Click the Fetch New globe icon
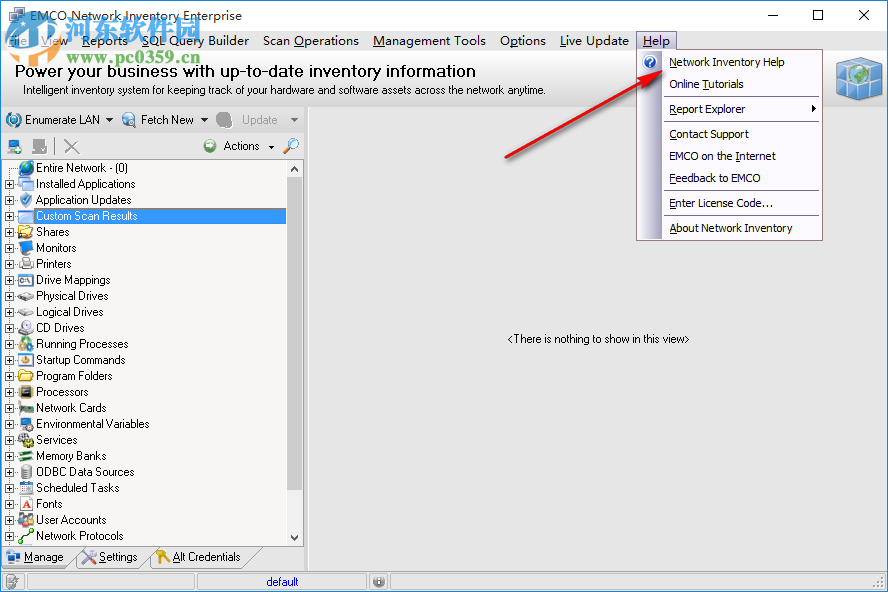The width and height of the screenshot is (888, 592). (128, 120)
